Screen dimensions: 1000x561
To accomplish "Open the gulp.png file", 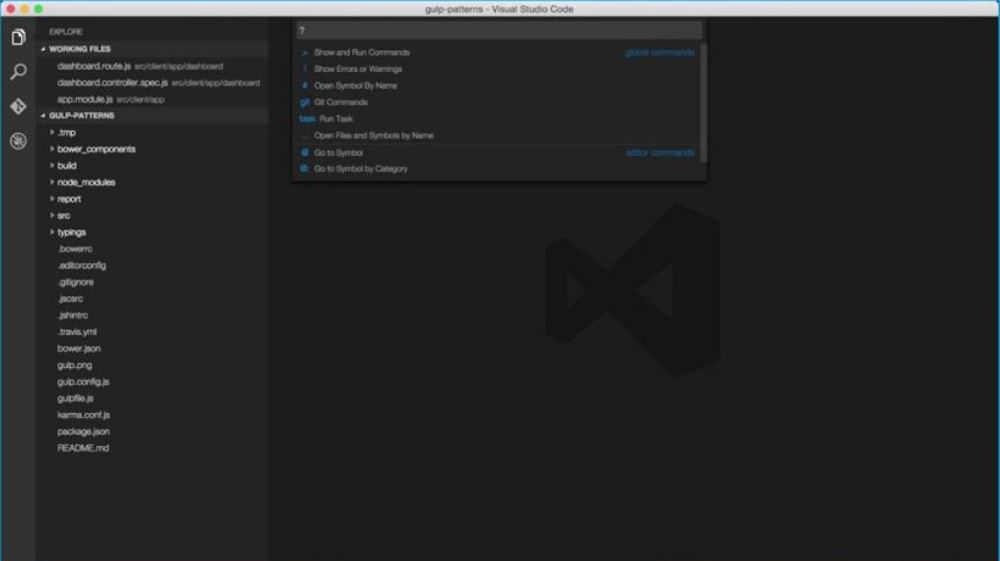I will coord(75,365).
